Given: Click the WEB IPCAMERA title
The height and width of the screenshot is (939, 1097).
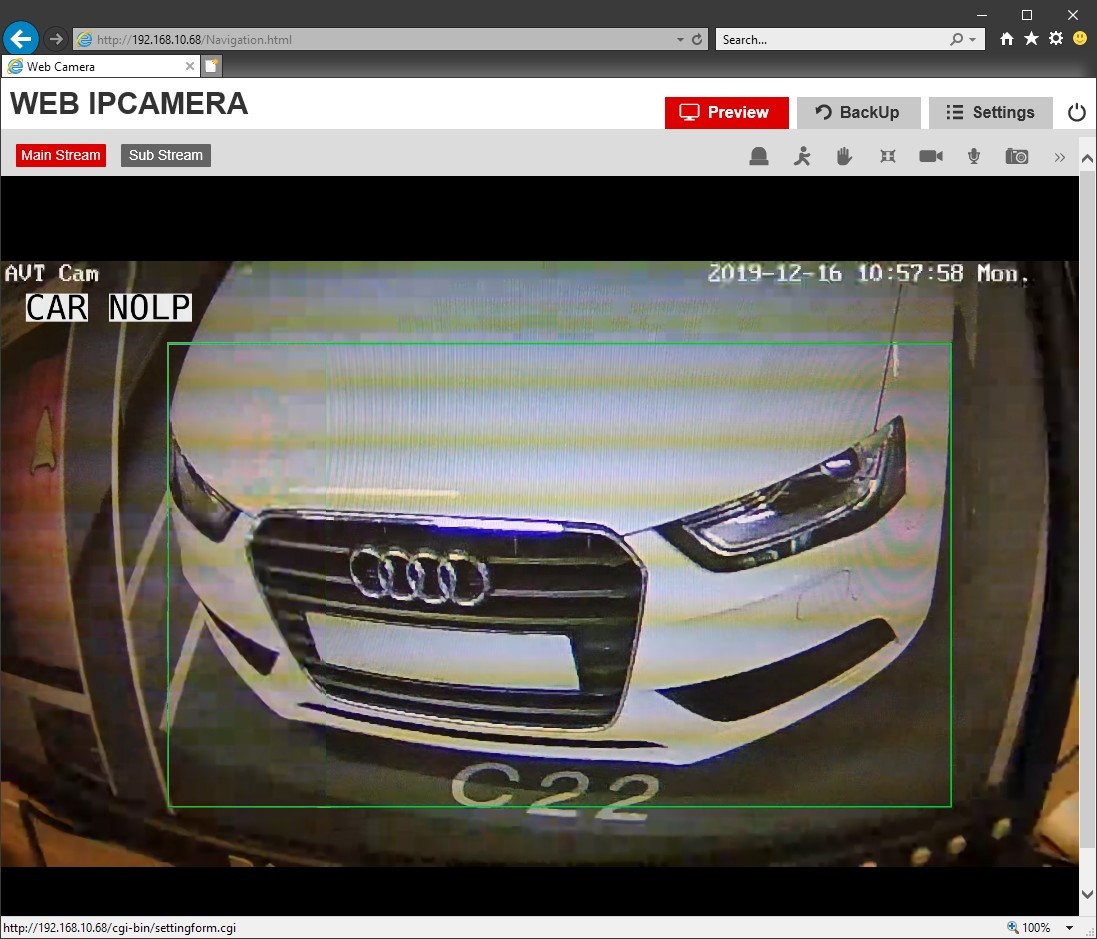Looking at the screenshot, I should point(129,104).
